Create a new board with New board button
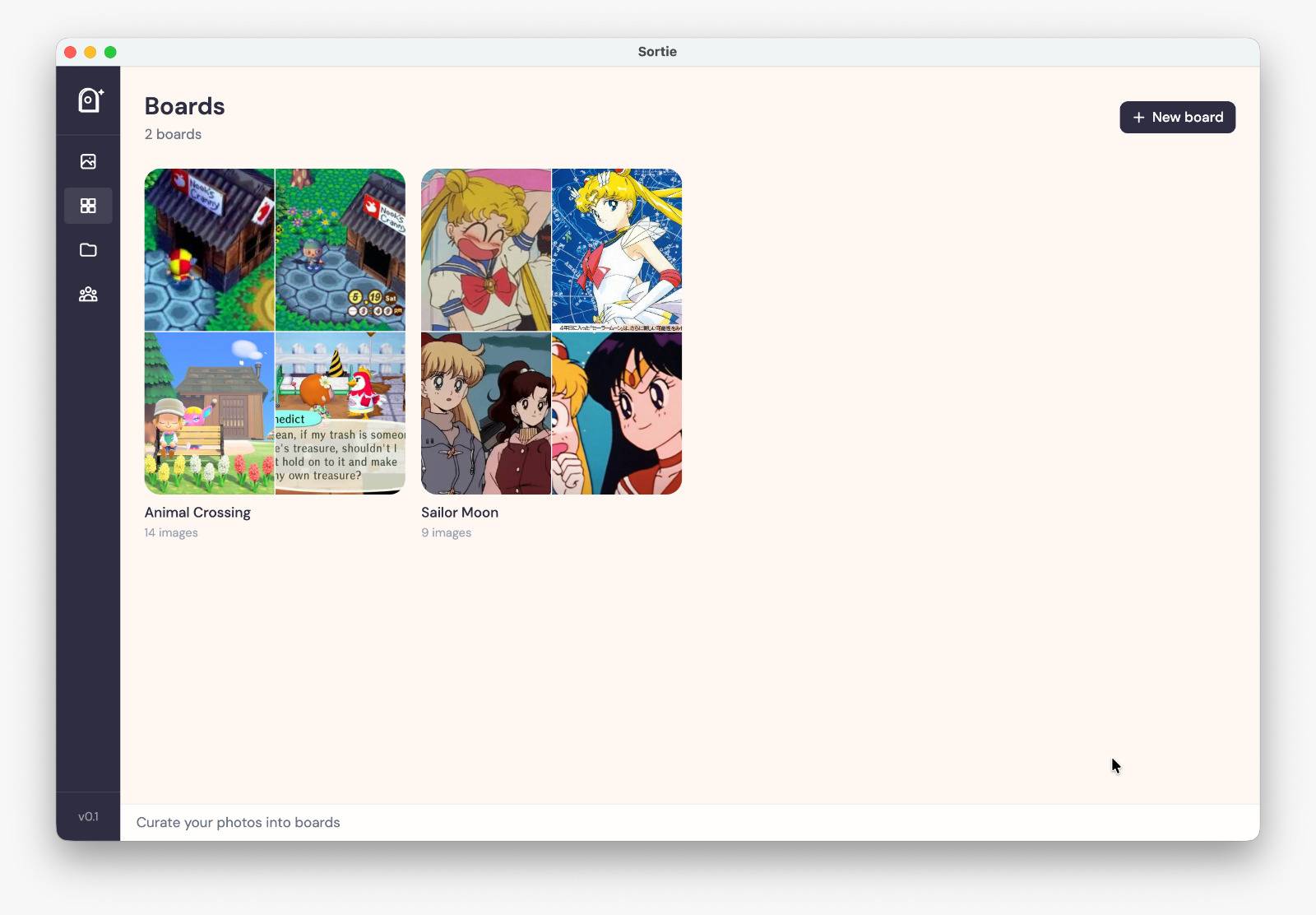 coord(1177,117)
